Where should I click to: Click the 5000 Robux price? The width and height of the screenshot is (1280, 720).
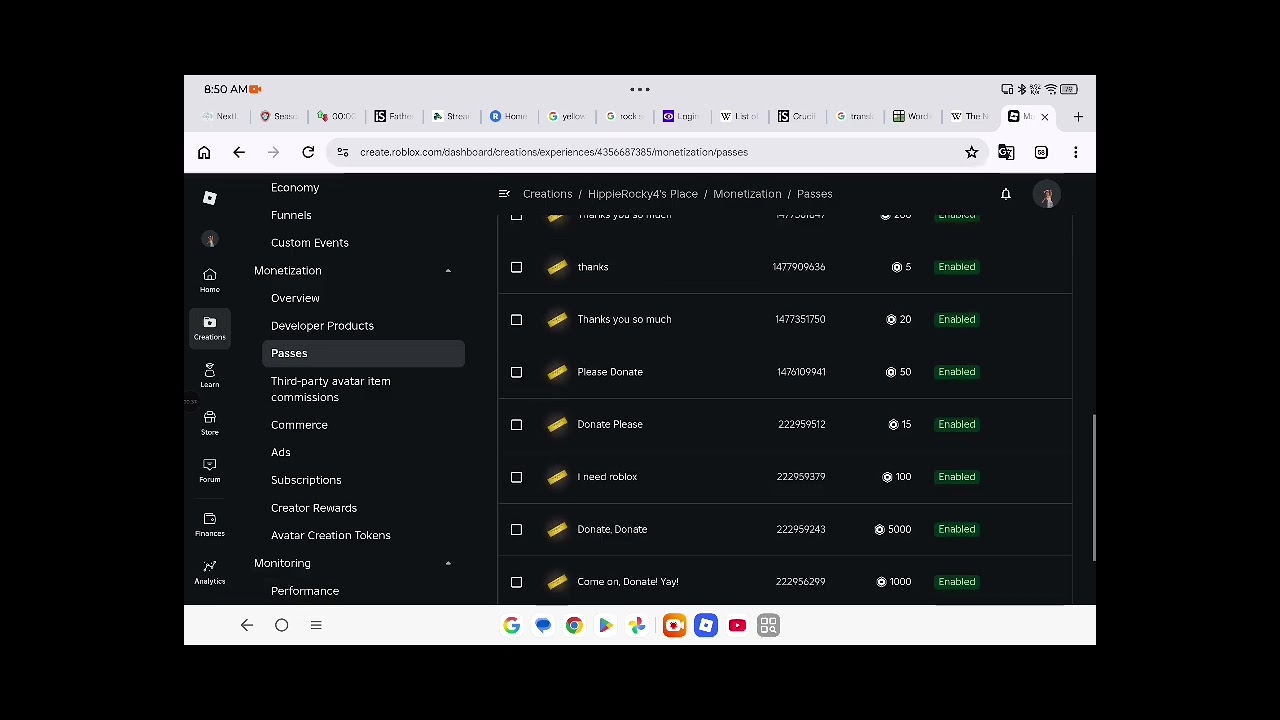[892, 529]
